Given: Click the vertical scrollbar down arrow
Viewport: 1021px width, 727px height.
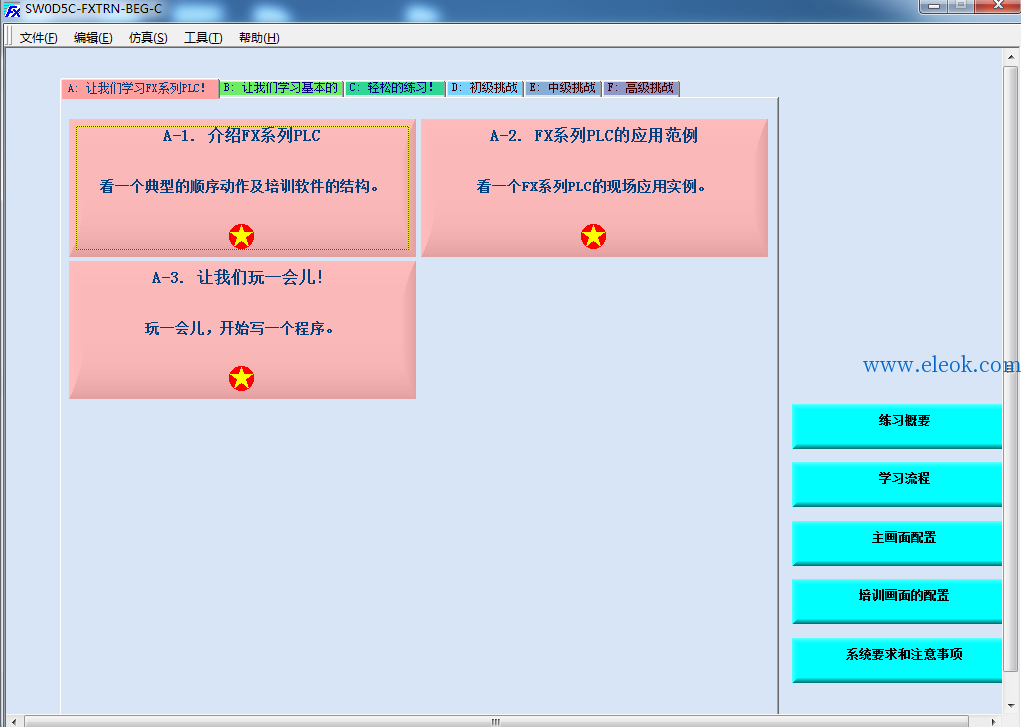Looking at the screenshot, I should click(x=1011, y=706).
